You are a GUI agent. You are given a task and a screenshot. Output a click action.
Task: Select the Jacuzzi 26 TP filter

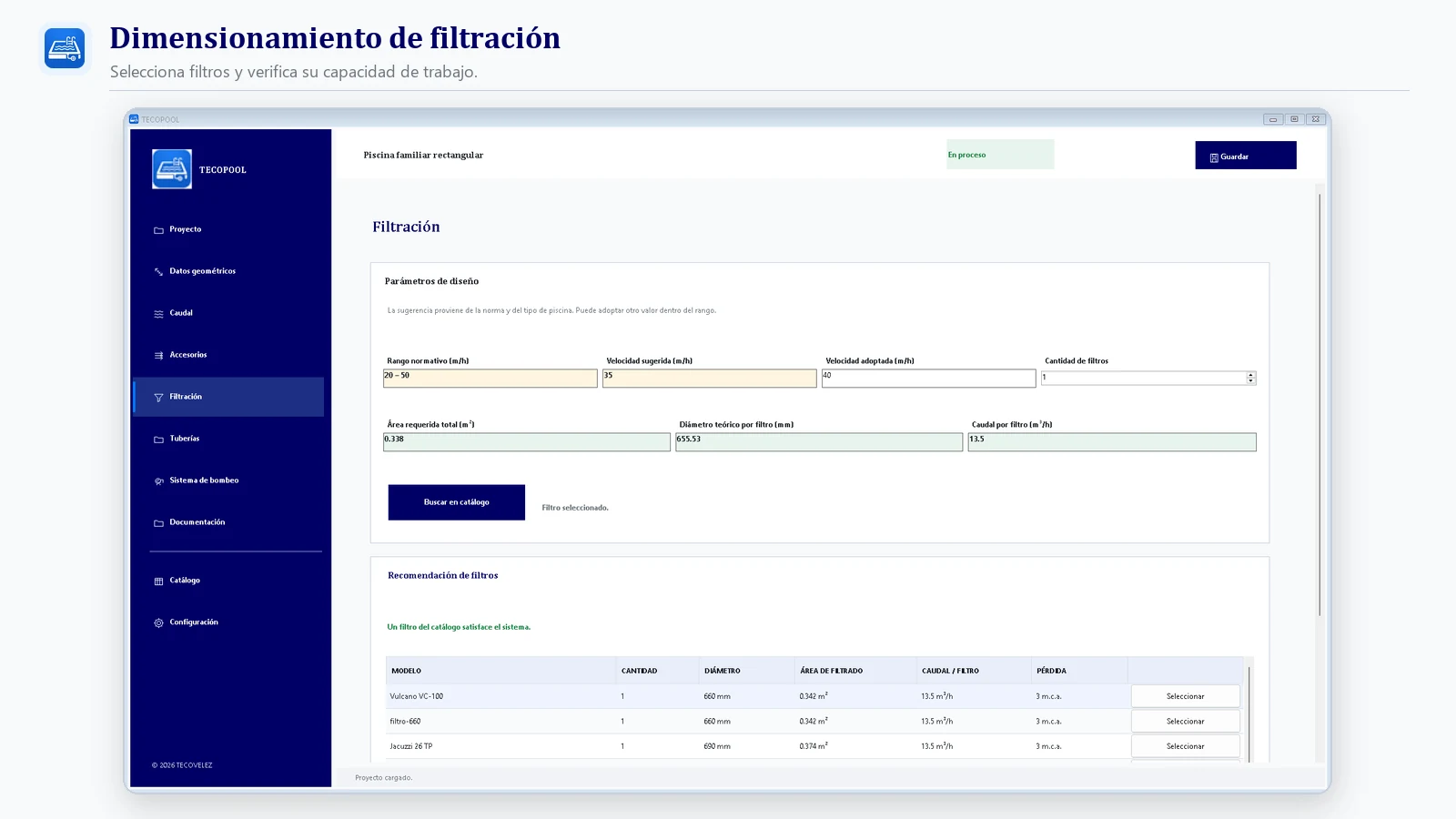[1186, 746]
